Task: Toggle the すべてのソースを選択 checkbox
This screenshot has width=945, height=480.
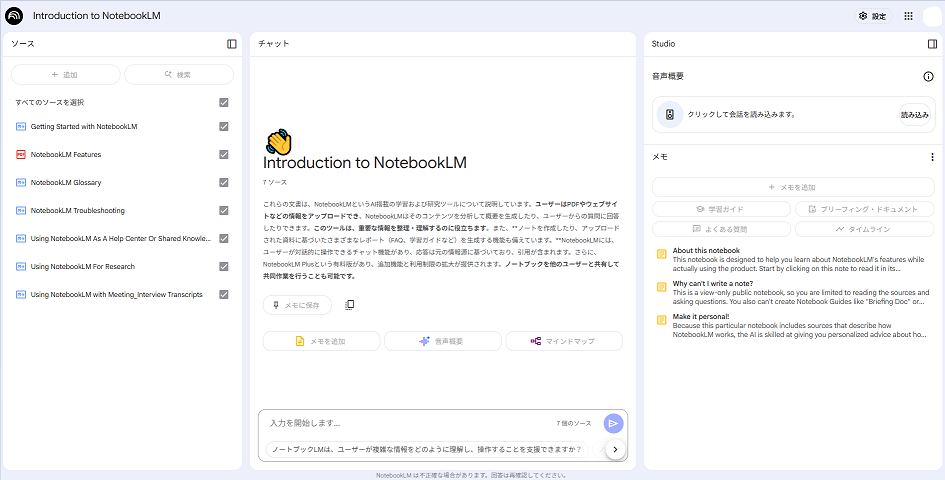Action: (224, 103)
